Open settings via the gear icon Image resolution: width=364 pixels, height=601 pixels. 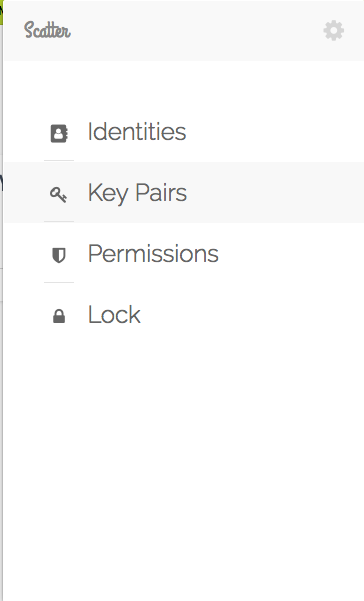tap(333, 30)
